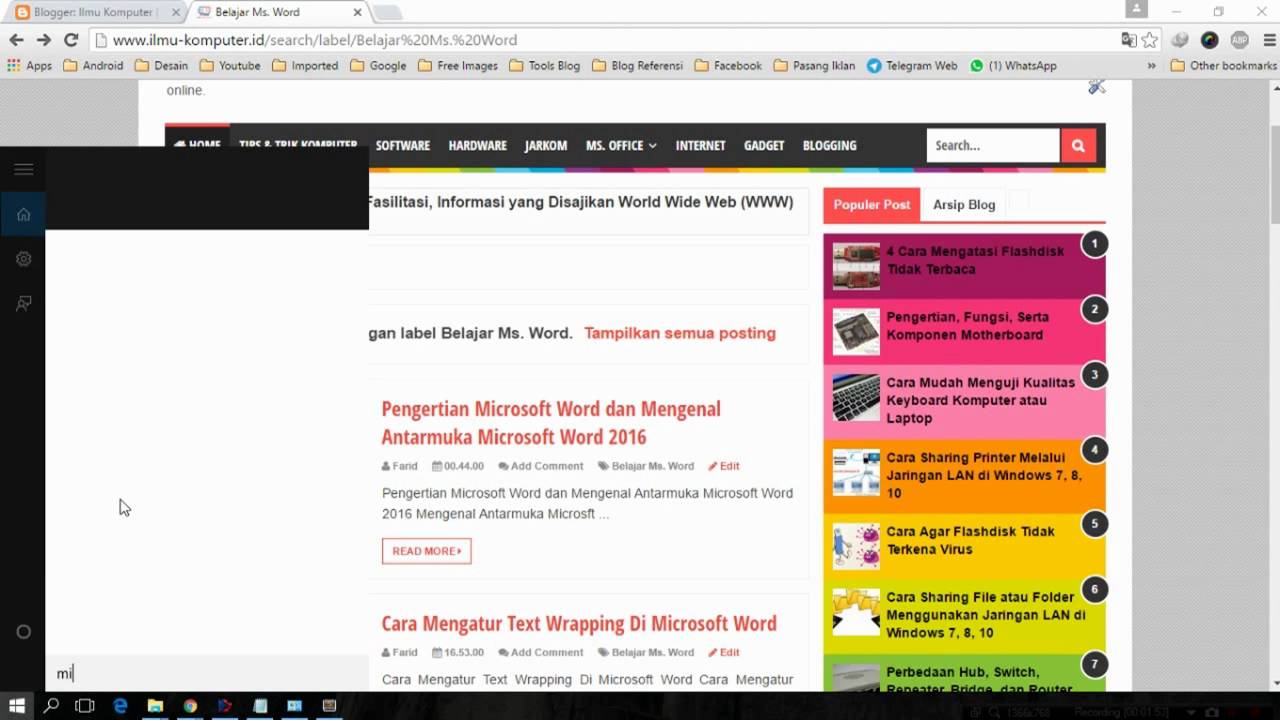This screenshot has width=1280, height=720.
Task: Close the Belajar Ms. Word tab
Action: (x=358, y=12)
